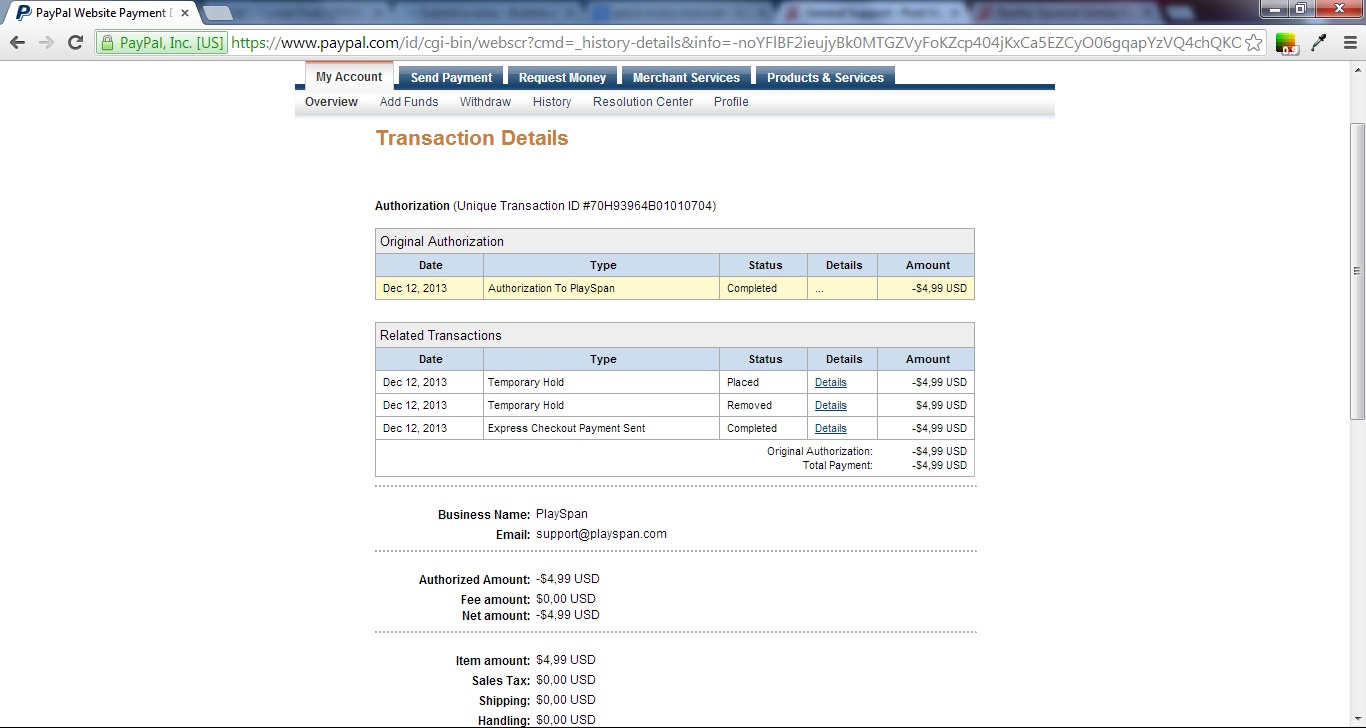
Task: Open the Request Money tab
Action: [562, 78]
